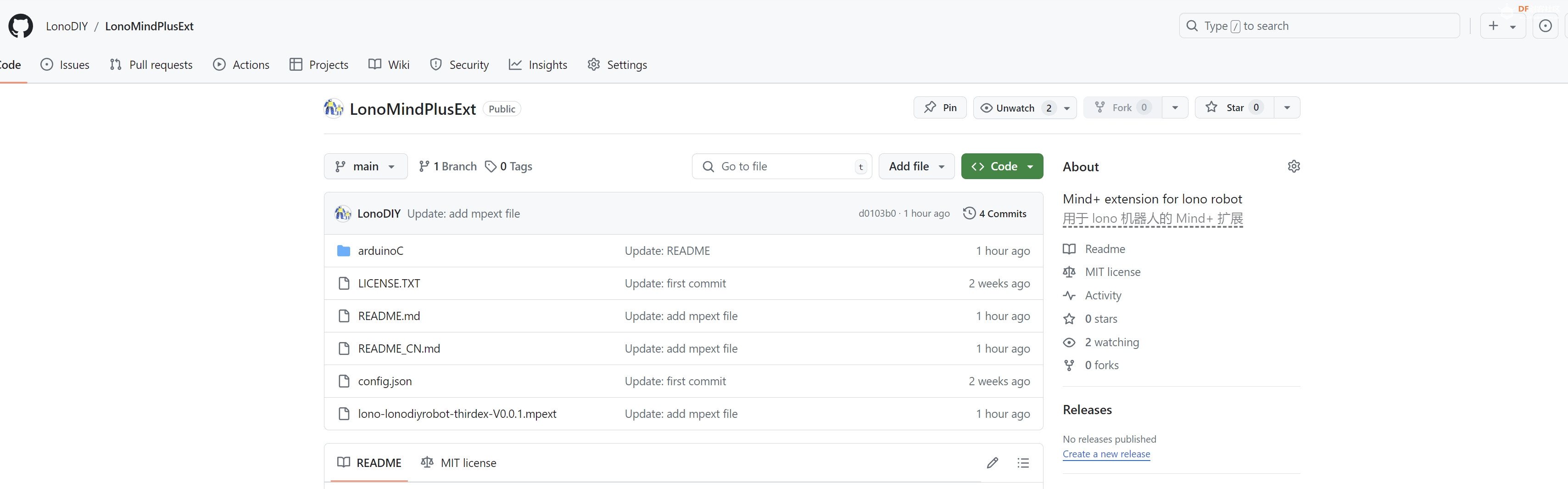Click the LICENSE.TXT file icon
Viewport: 1568px width, 489px height.
point(344,283)
